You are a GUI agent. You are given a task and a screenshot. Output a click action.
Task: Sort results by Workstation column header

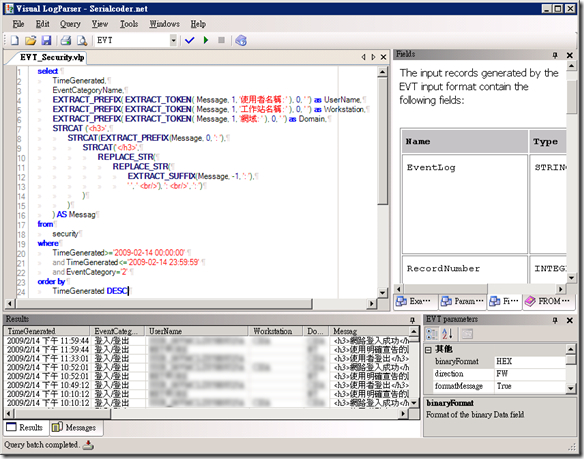(276, 331)
